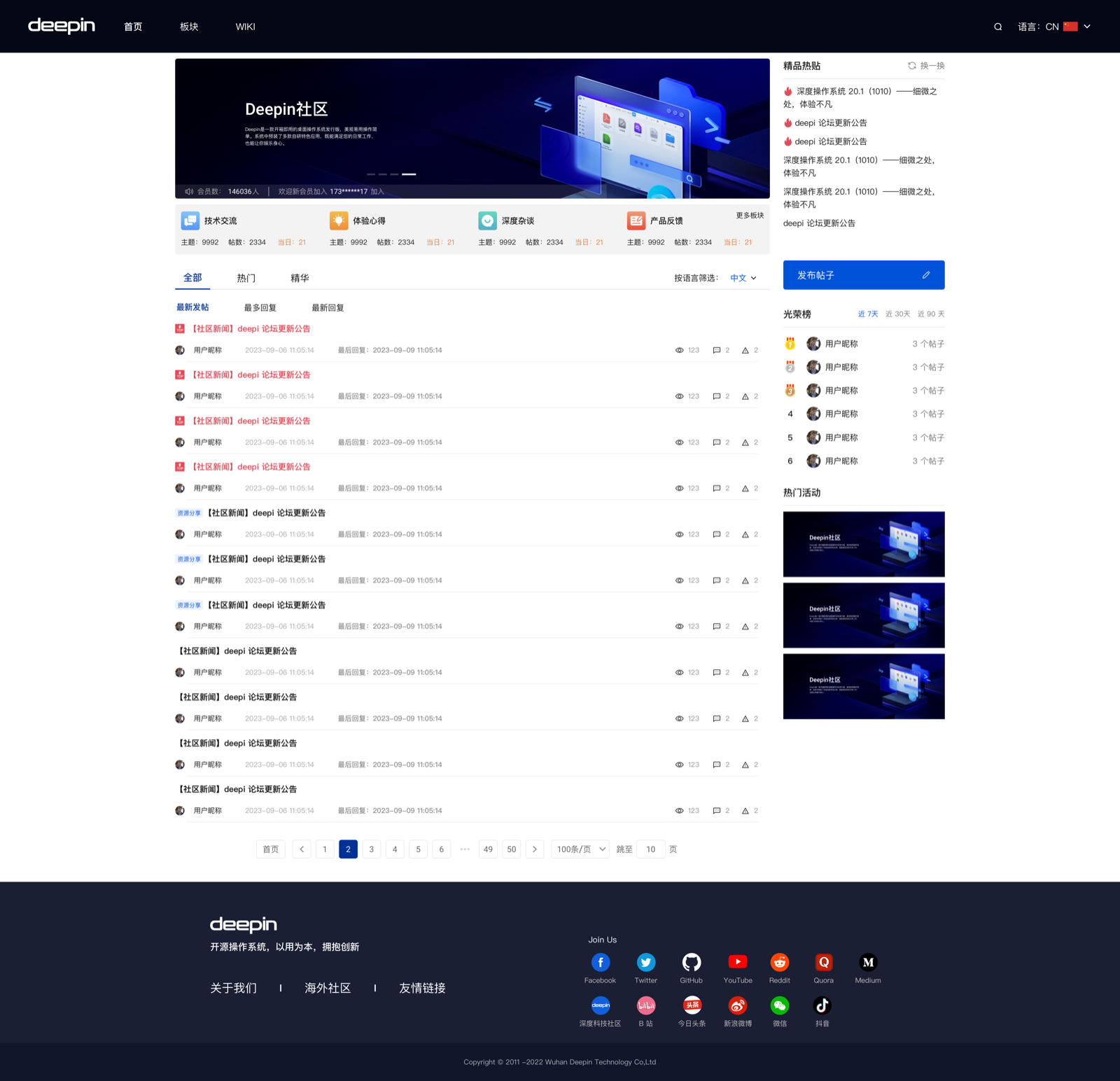Viewport: 1120px width, 1081px height.
Task: Click the China flag language icon
Action: coord(1070,27)
